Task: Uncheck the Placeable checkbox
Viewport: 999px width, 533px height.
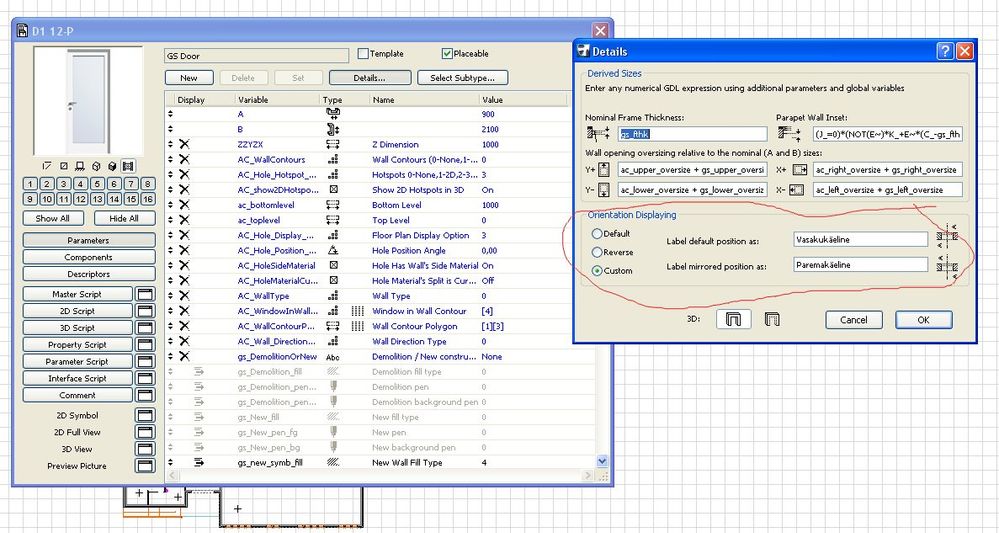Action: click(447, 53)
